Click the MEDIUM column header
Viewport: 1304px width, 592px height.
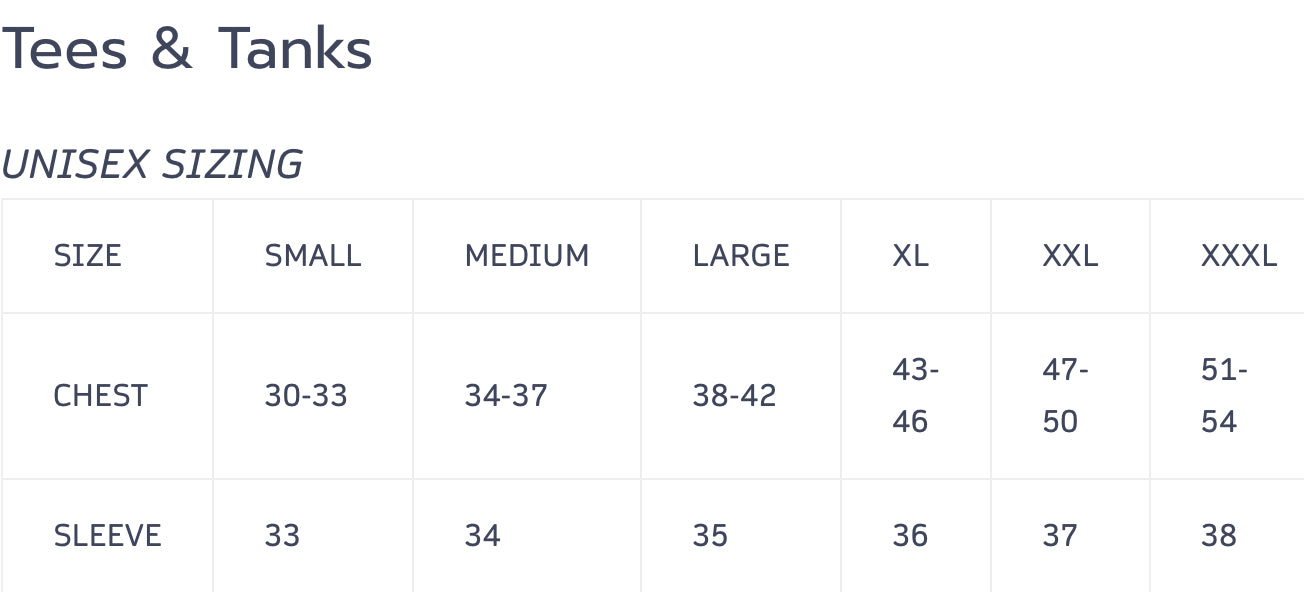point(526,256)
